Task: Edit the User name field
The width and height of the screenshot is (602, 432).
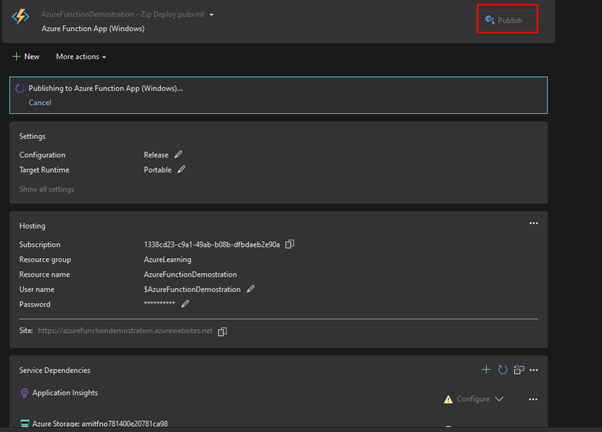Action: (250, 289)
